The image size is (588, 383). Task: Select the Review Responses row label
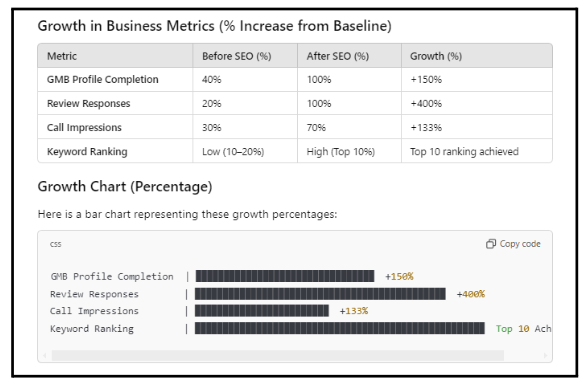tap(88, 104)
